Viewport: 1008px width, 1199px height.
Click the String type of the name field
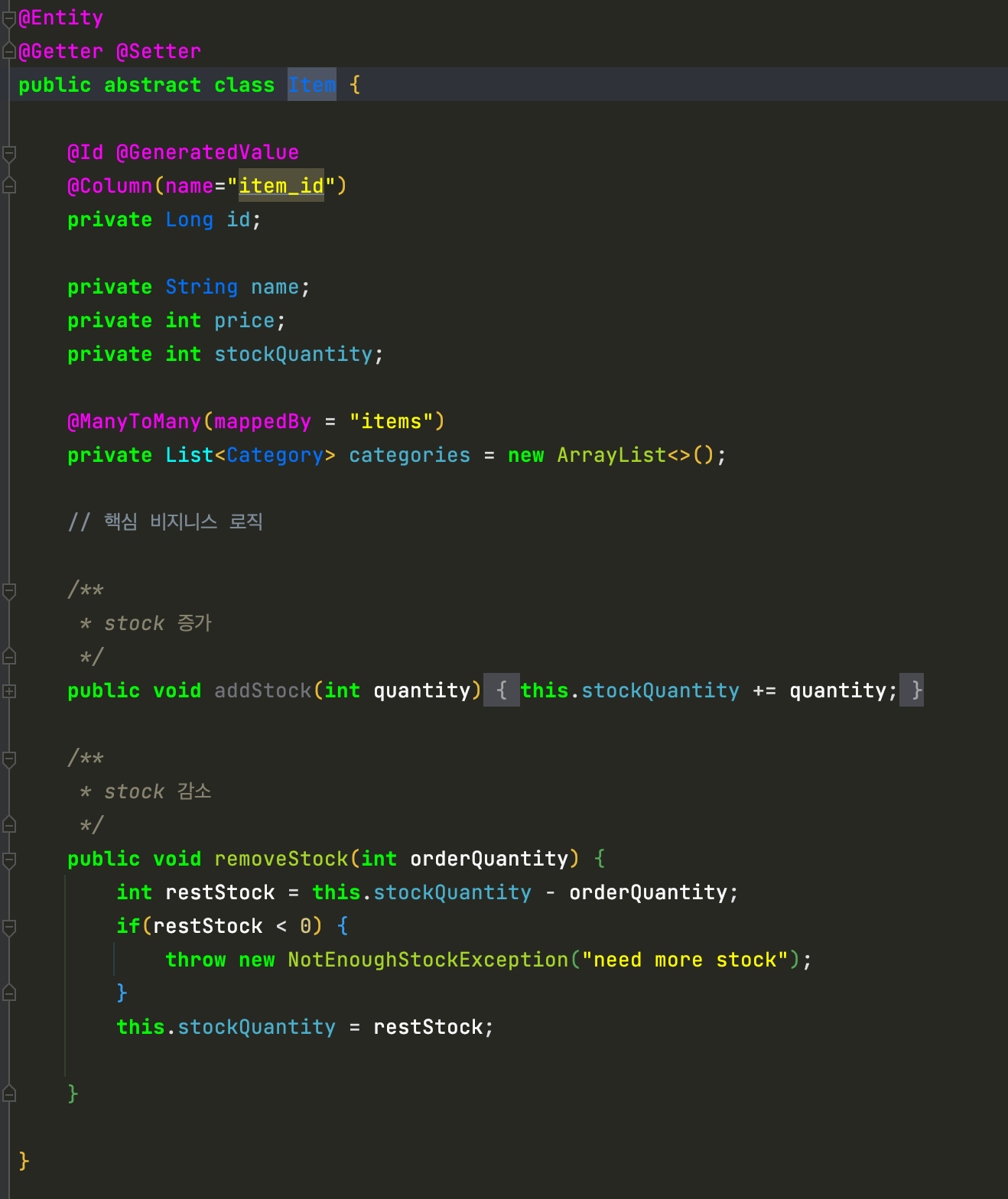coord(202,287)
